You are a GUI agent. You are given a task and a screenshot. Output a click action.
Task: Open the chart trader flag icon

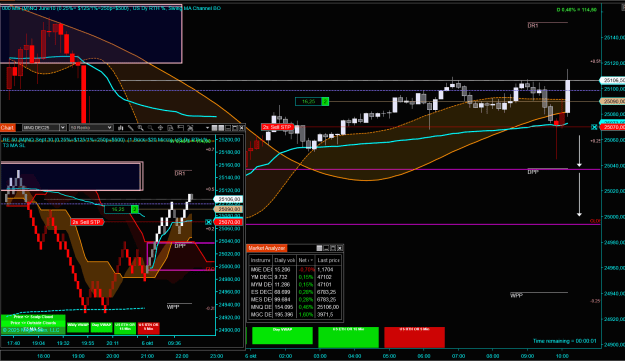(180, 128)
